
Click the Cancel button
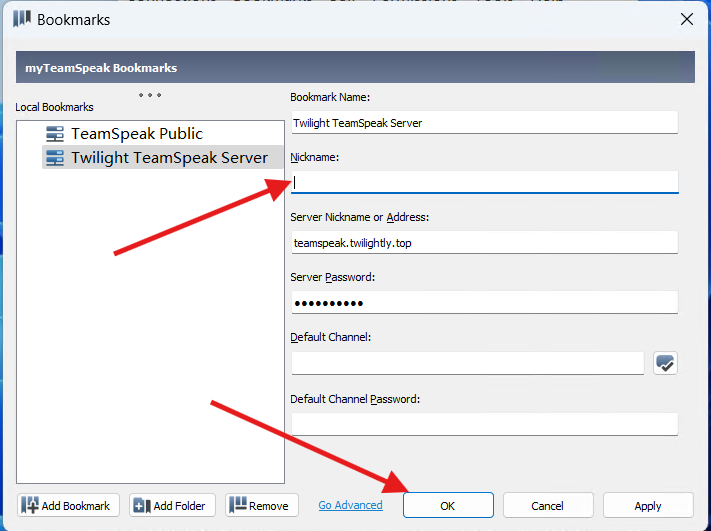click(x=548, y=505)
